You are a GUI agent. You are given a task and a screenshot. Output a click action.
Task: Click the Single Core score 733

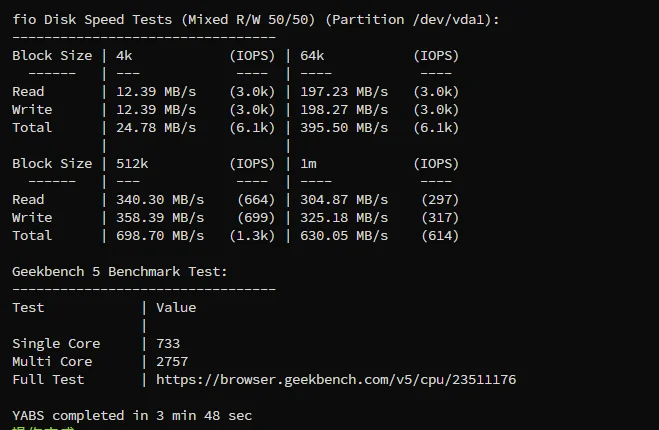168,344
